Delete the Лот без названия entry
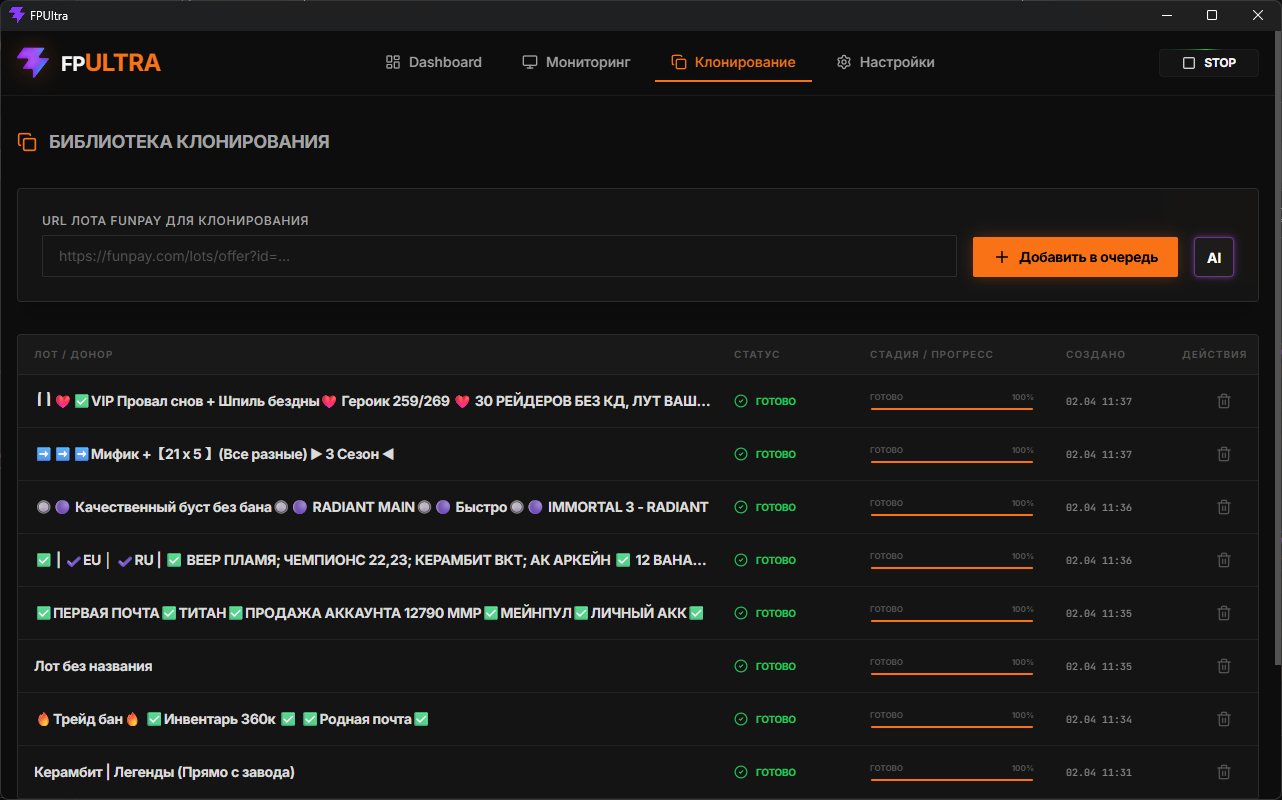The width and height of the screenshot is (1282, 800). click(x=1223, y=666)
